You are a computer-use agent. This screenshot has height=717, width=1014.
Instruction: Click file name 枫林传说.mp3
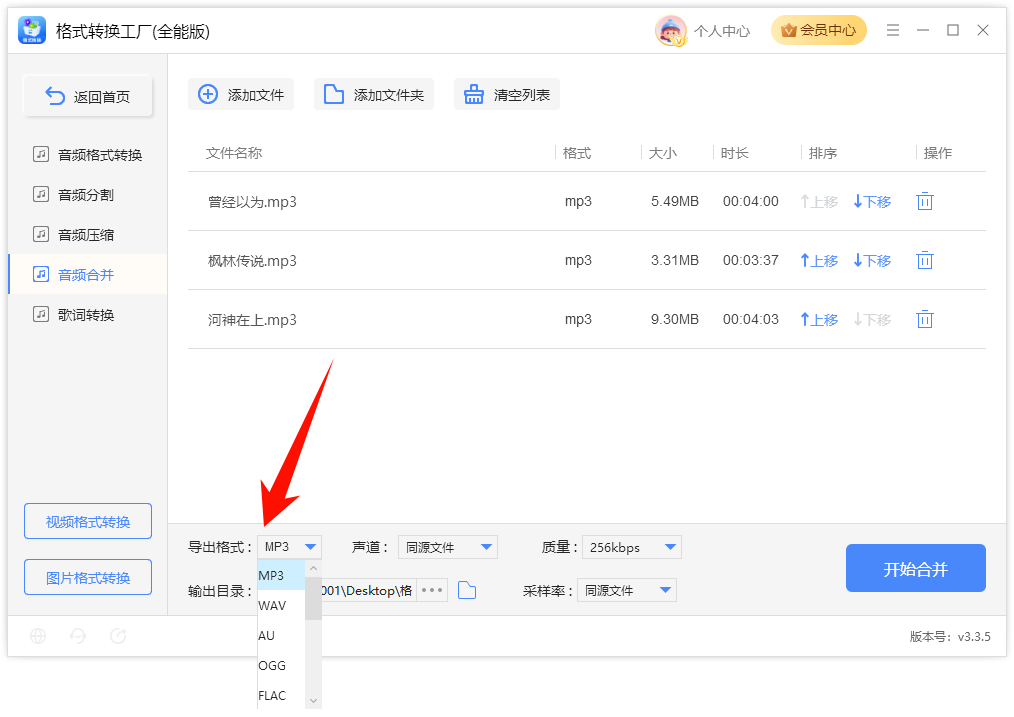point(252,261)
